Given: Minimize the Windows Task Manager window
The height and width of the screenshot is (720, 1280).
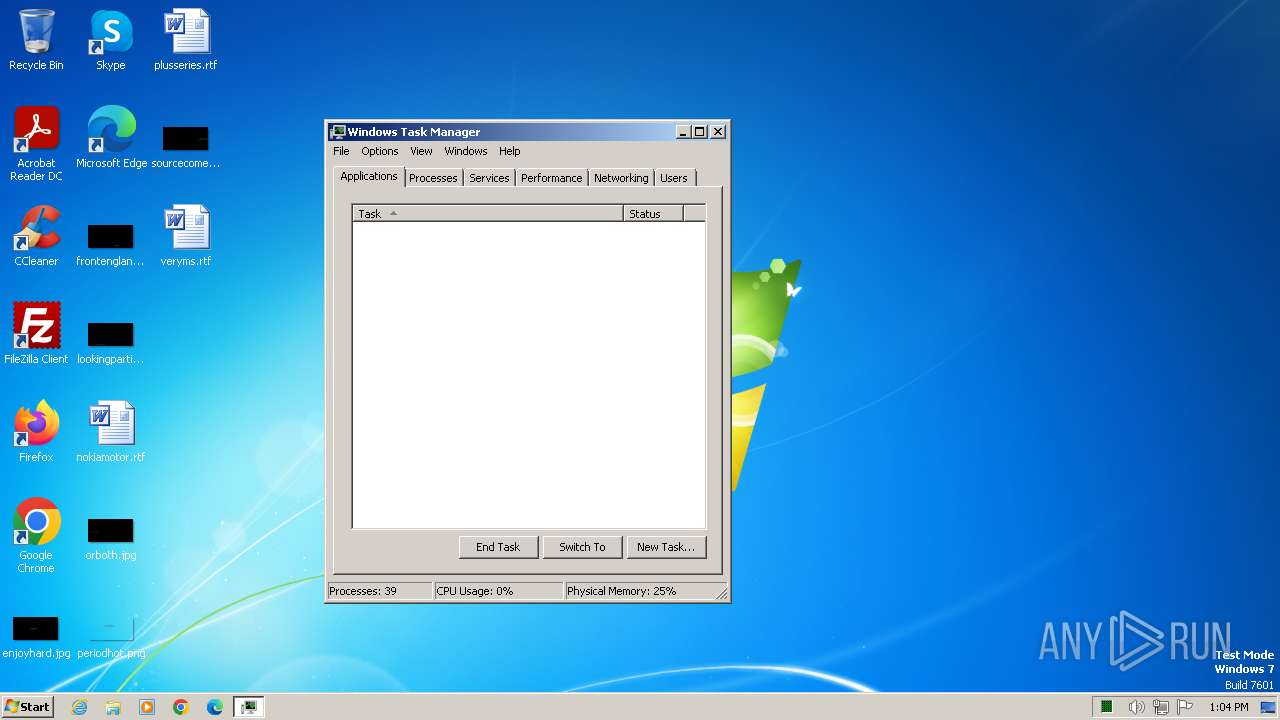Looking at the screenshot, I should coord(683,131).
